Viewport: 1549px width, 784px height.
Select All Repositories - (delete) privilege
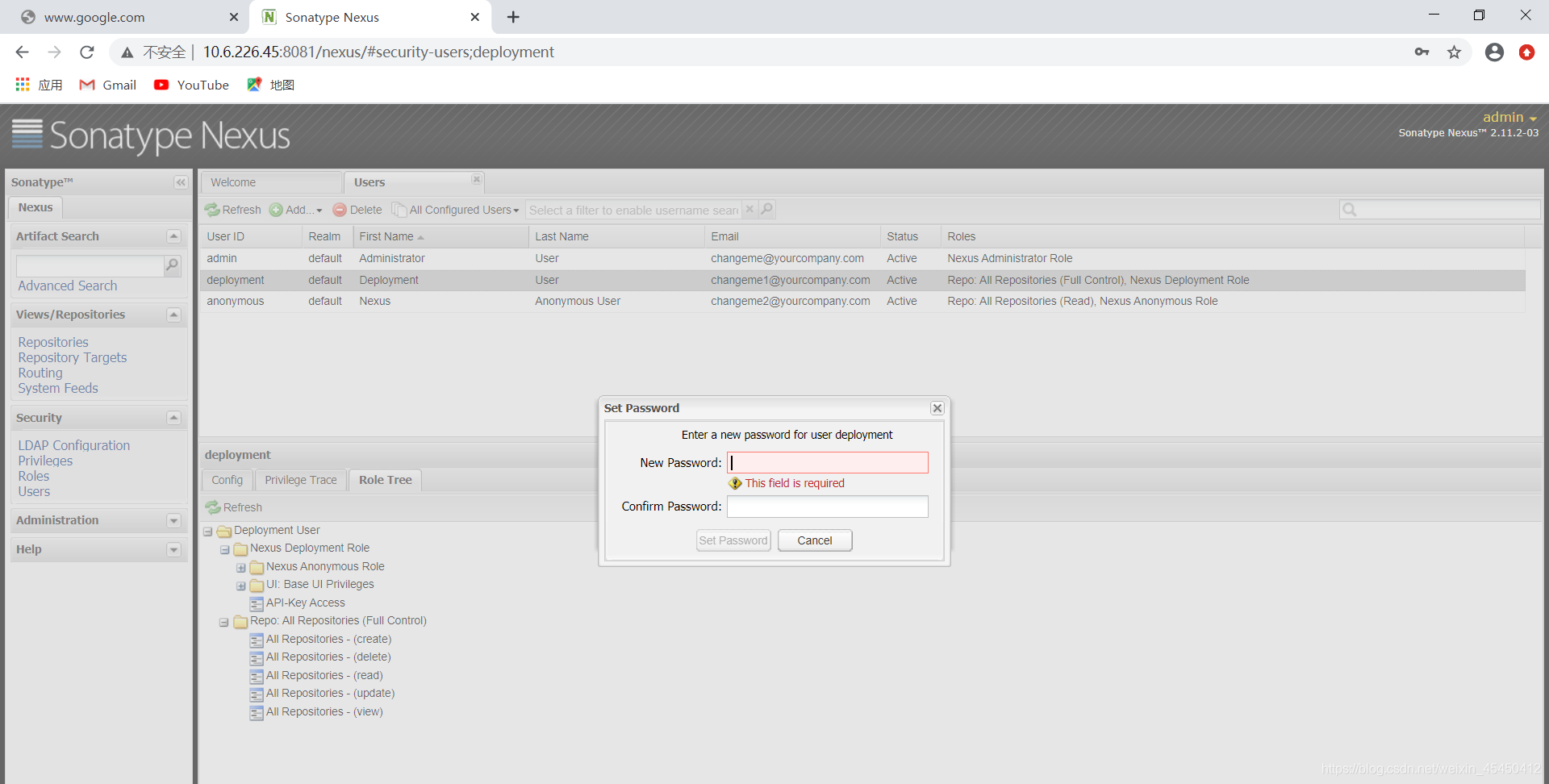click(x=328, y=657)
